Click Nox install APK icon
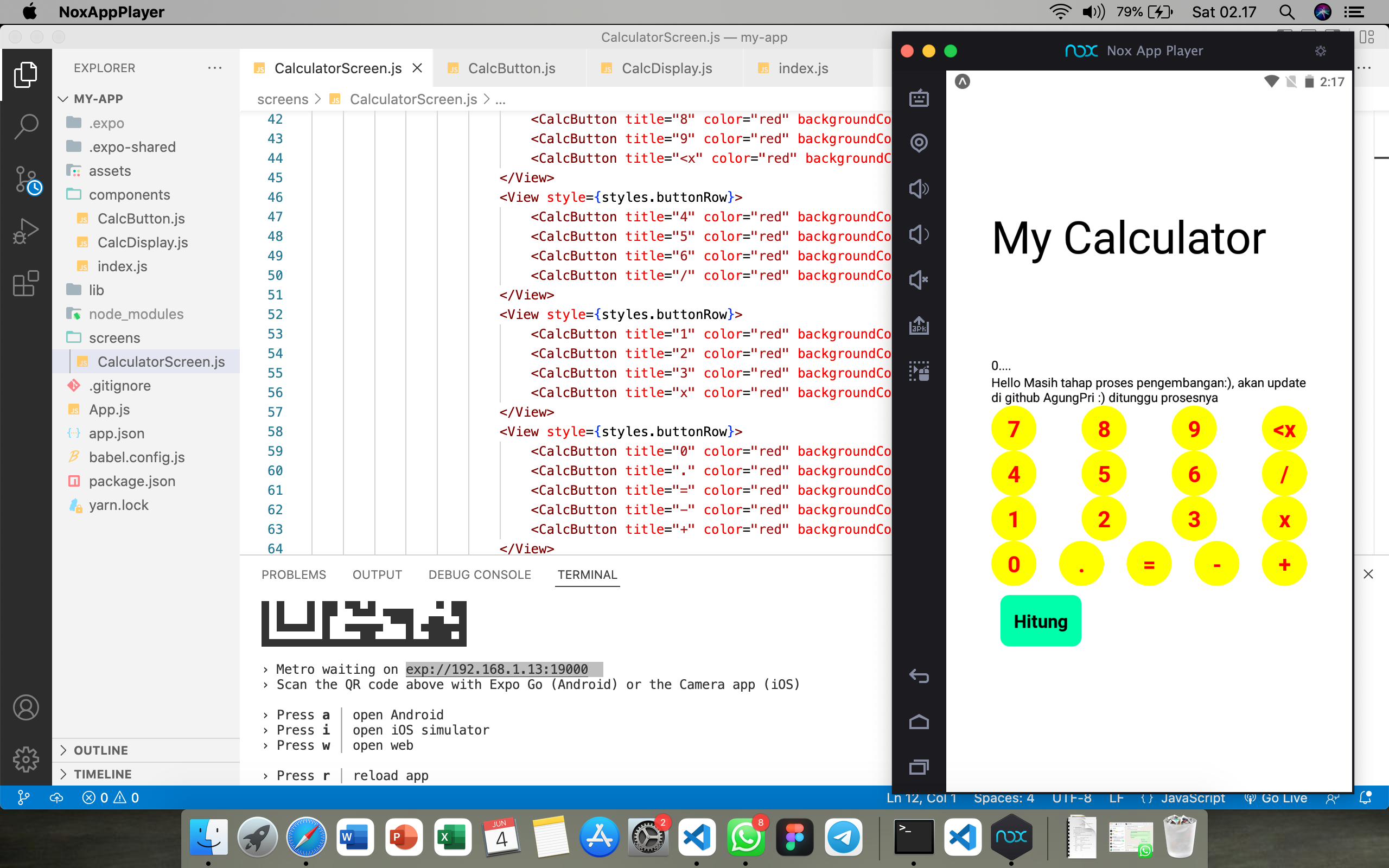The height and width of the screenshot is (868, 1389). (919, 325)
